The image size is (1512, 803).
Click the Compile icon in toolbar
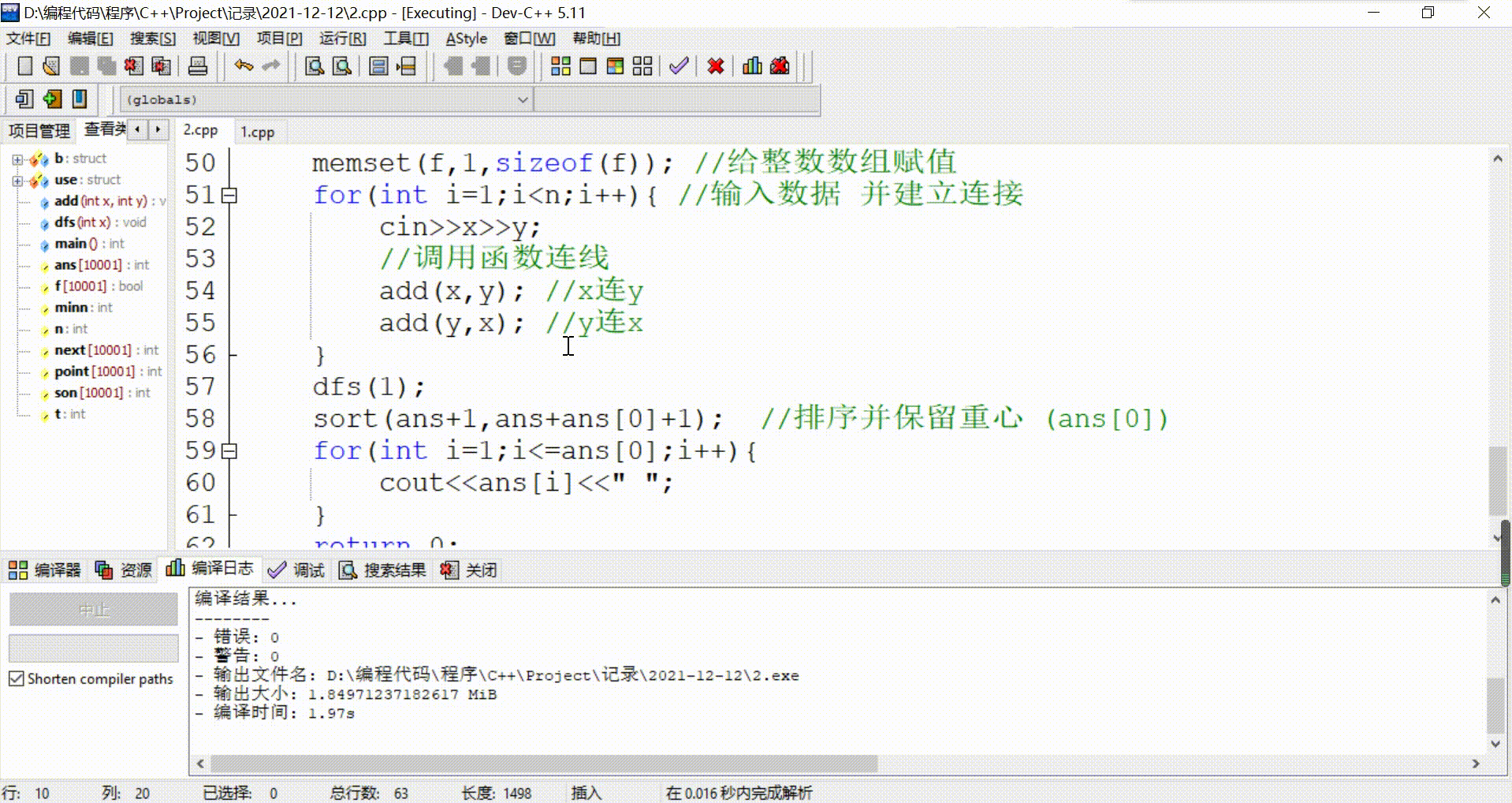pos(560,66)
